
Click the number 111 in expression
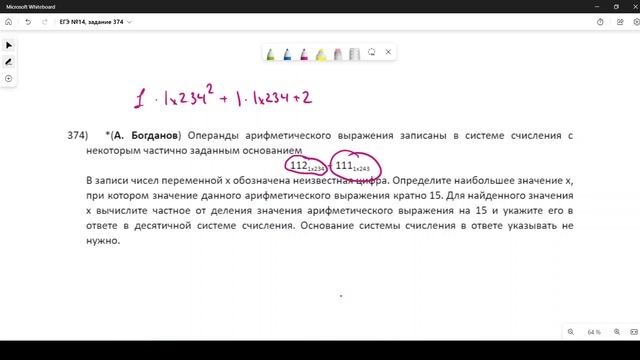tap(344, 165)
